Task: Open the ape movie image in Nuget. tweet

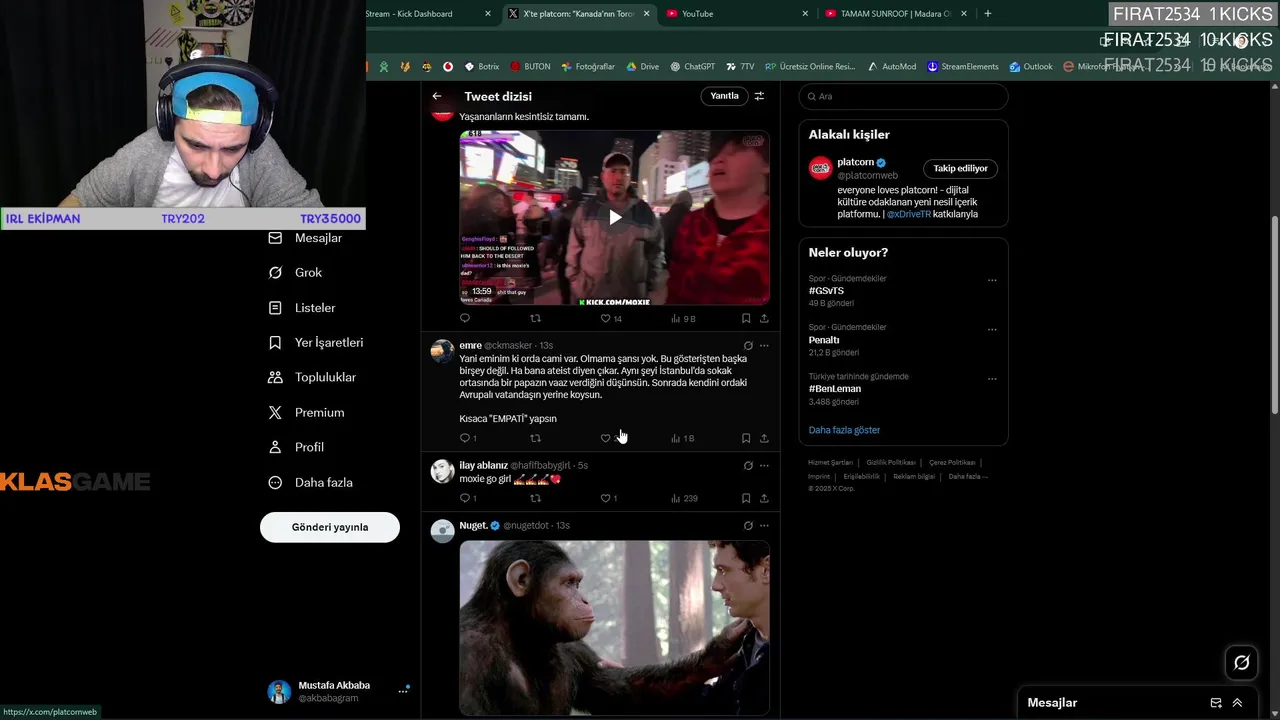Action: pyautogui.click(x=615, y=628)
